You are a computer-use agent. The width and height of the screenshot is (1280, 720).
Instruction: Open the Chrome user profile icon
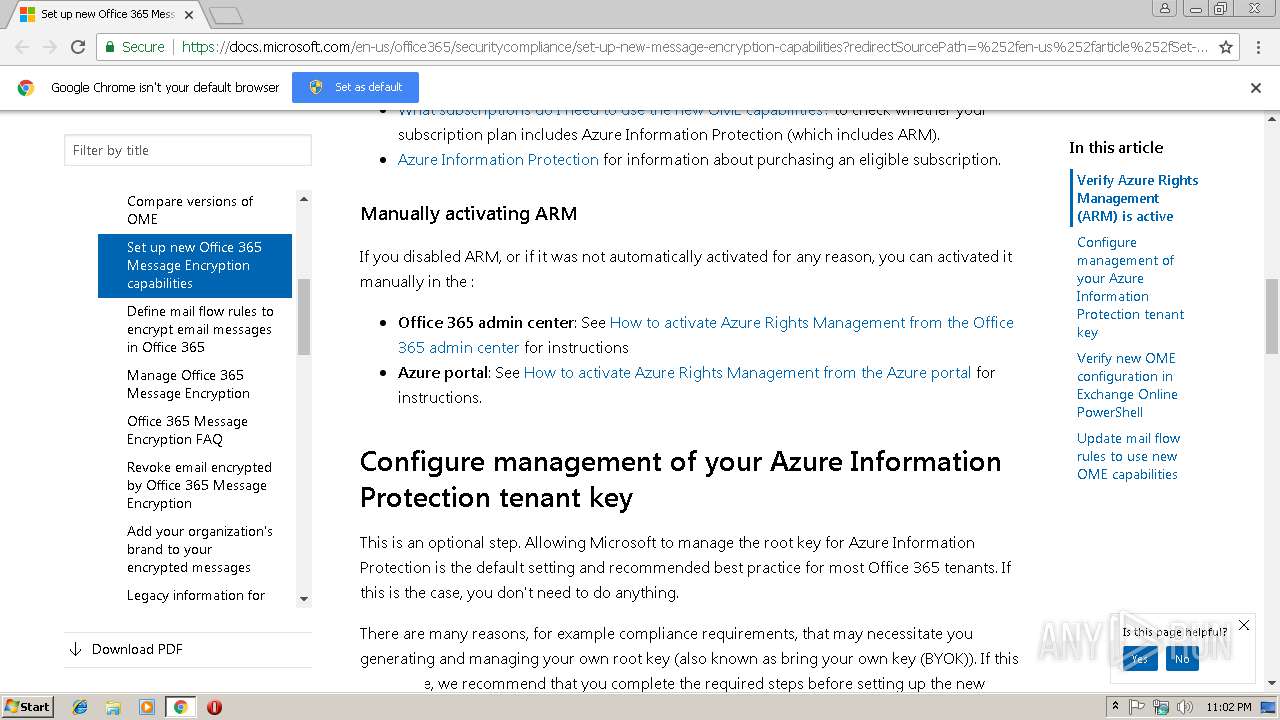click(x=1165, y=8)
